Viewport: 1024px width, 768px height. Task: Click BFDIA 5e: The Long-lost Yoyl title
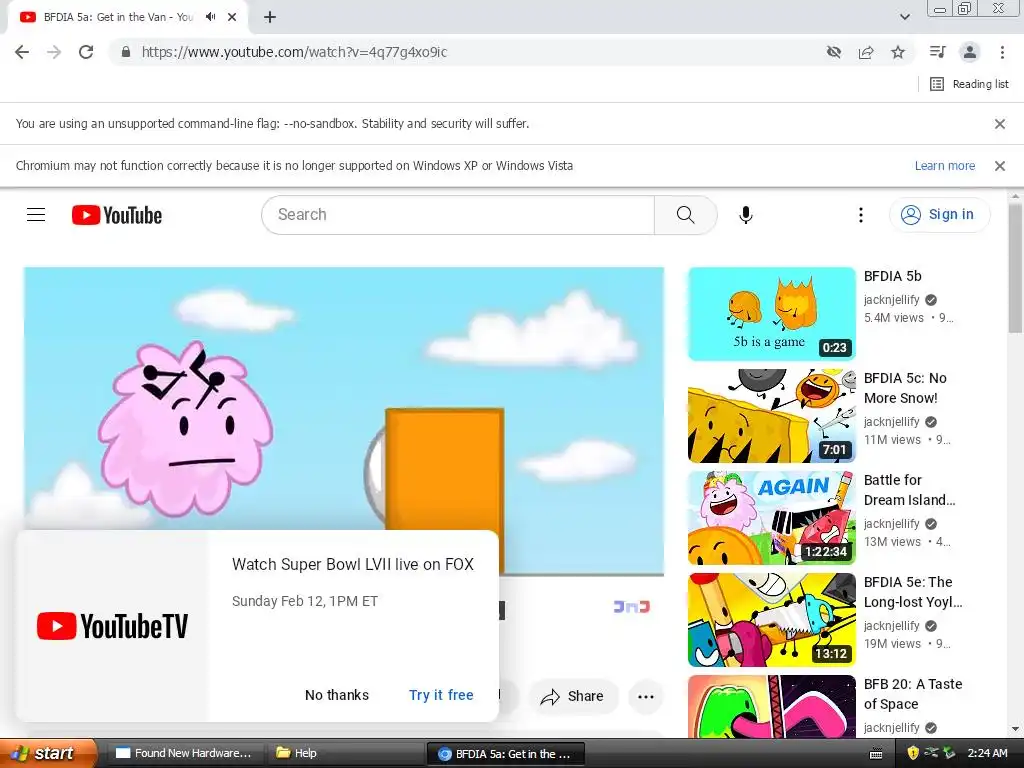click(913, 592)
